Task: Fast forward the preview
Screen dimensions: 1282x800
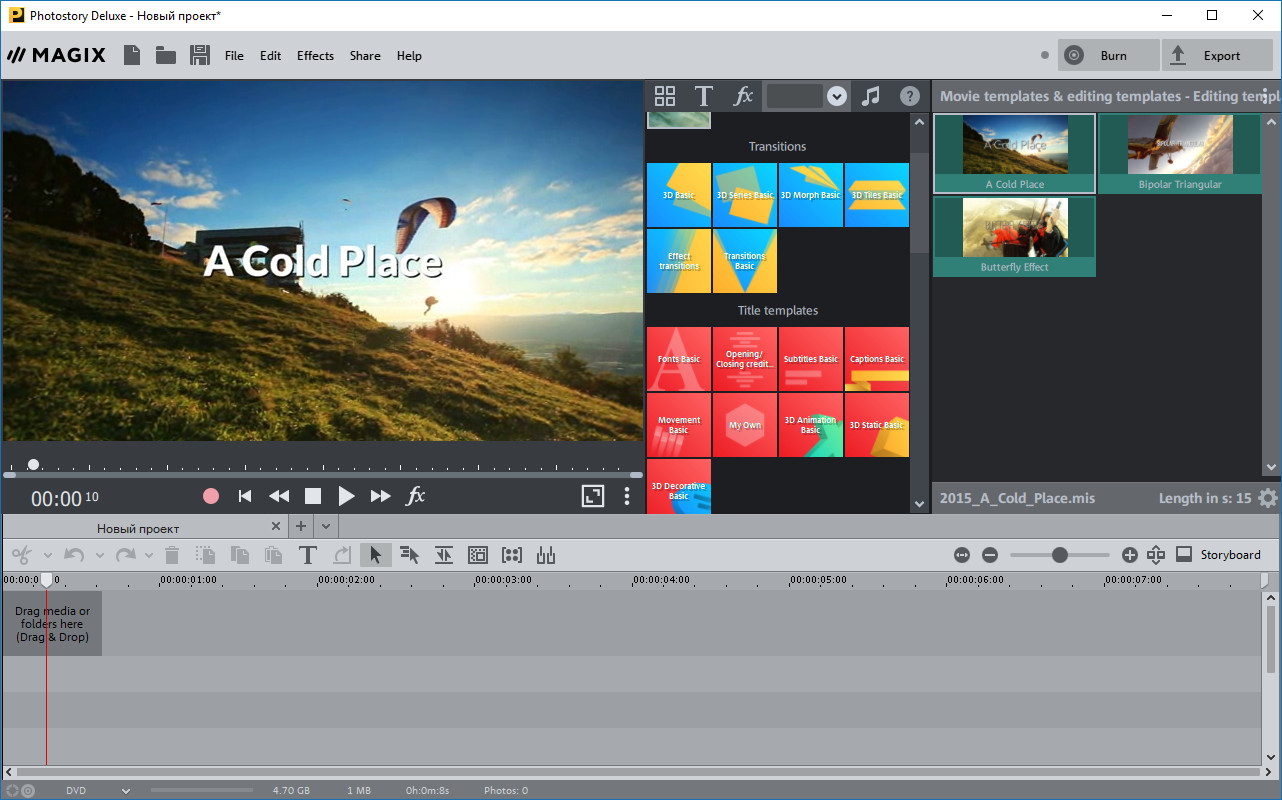Action: [x=381, y=496]
